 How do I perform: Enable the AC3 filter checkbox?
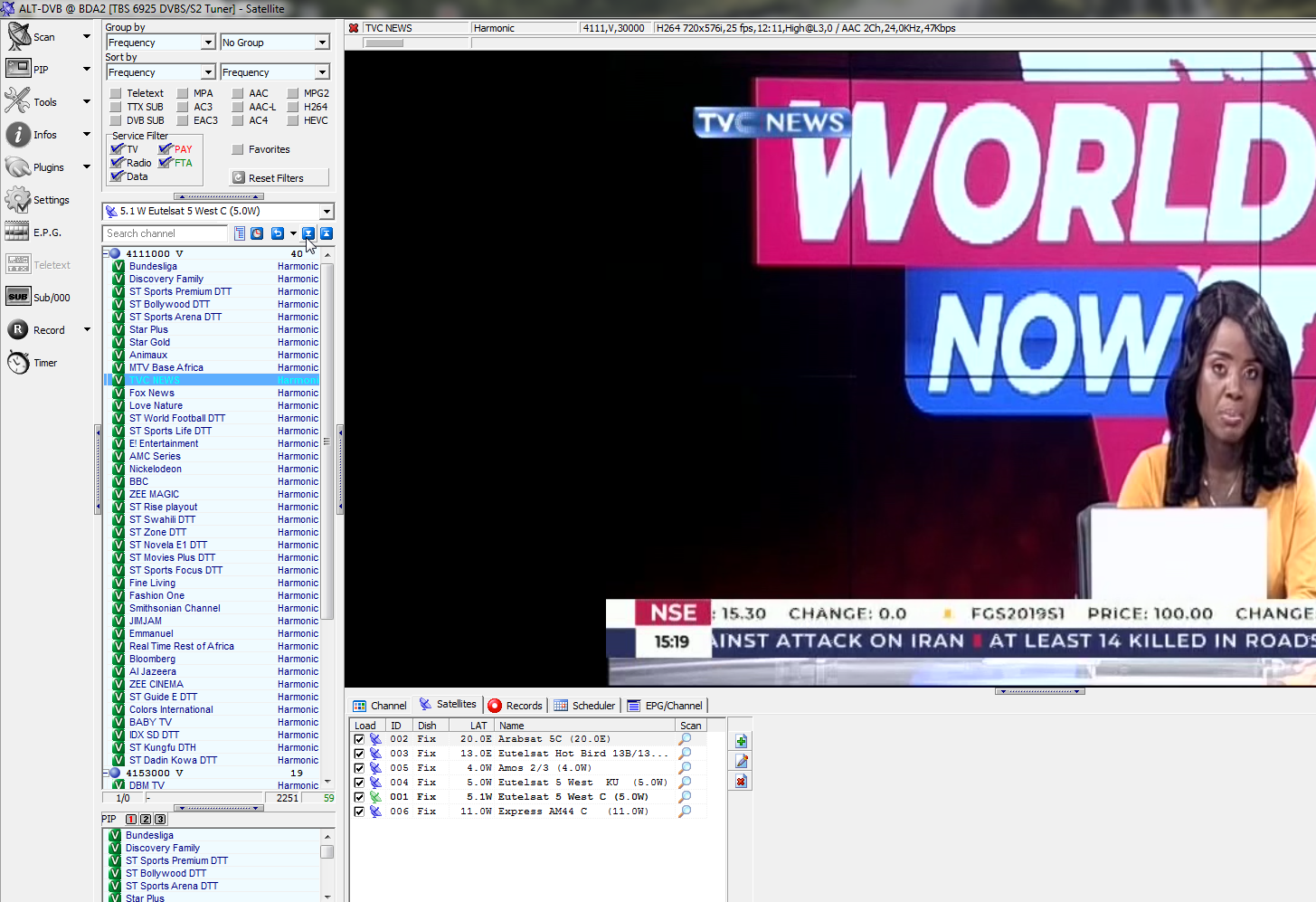(183, 107)
